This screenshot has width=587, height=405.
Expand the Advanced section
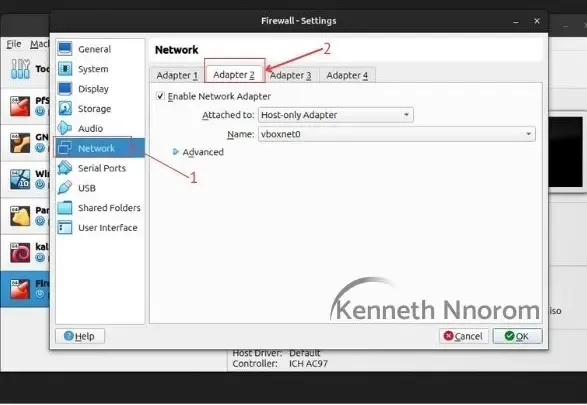click(x=198, y=152)
